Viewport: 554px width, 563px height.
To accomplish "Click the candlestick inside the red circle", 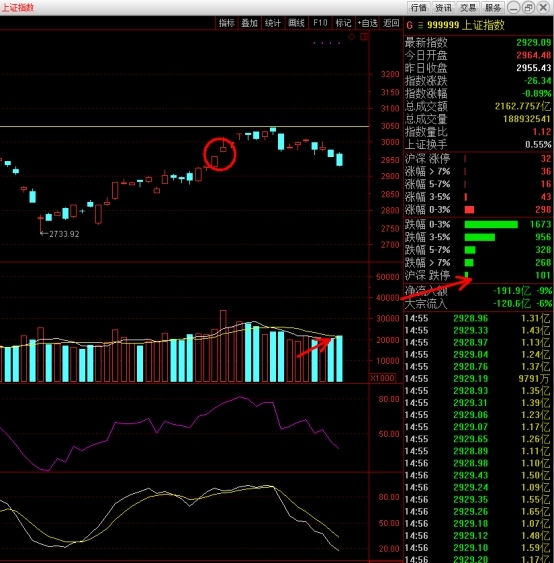I will click(x=223, y=147).
